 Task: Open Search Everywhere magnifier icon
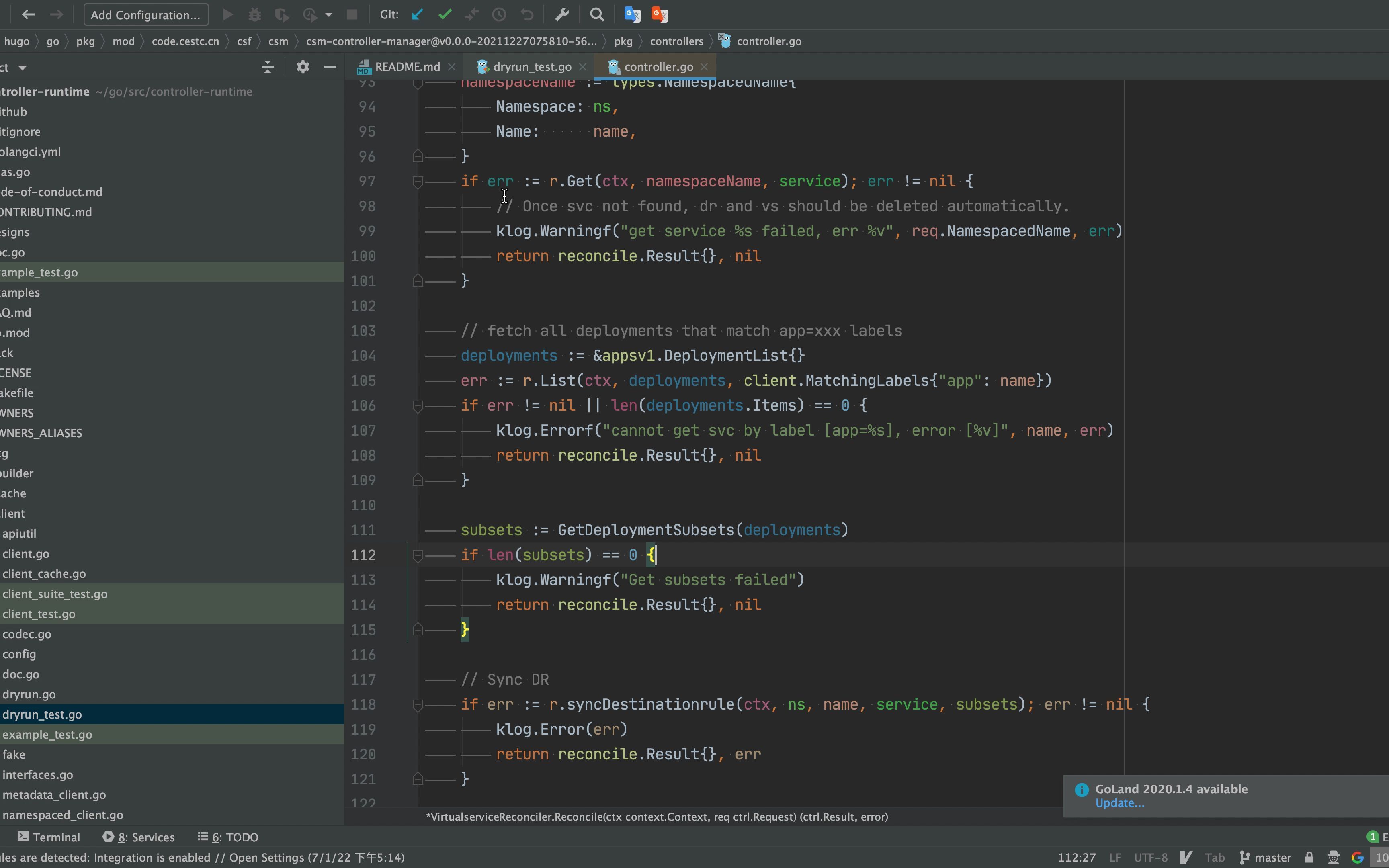597,15
